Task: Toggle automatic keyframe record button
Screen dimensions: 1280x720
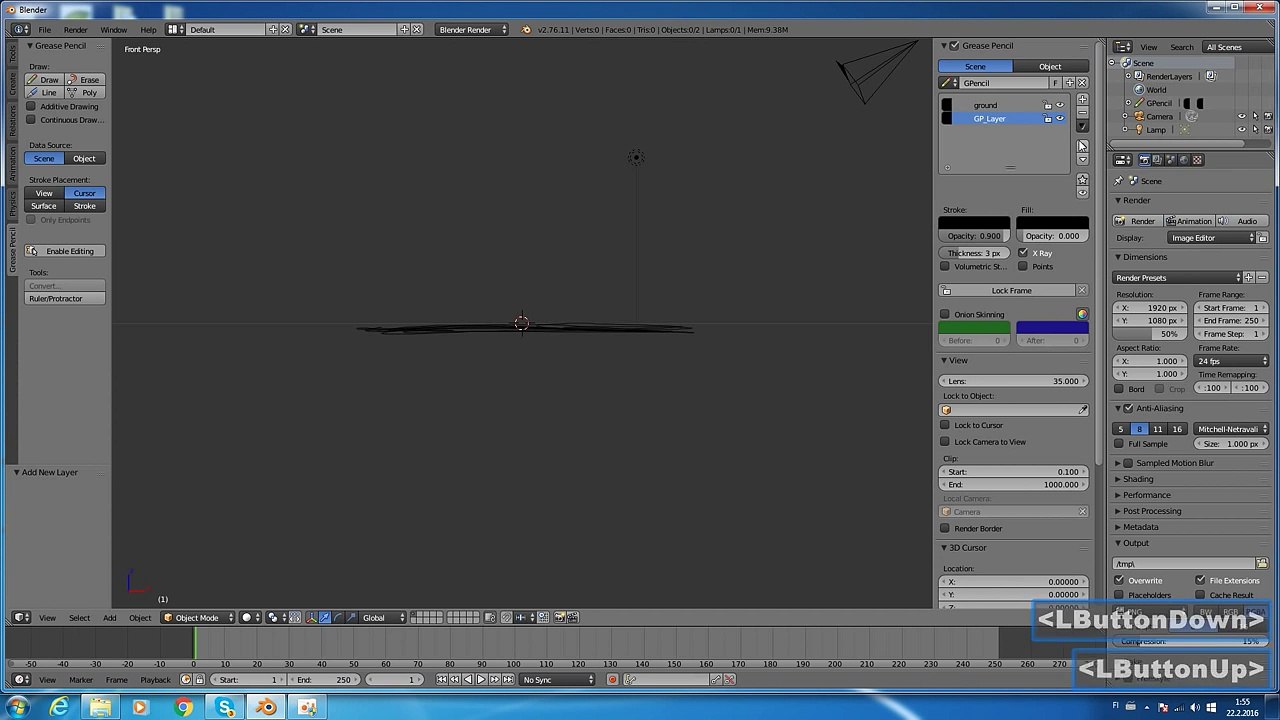Action: [x=612, y=680]
